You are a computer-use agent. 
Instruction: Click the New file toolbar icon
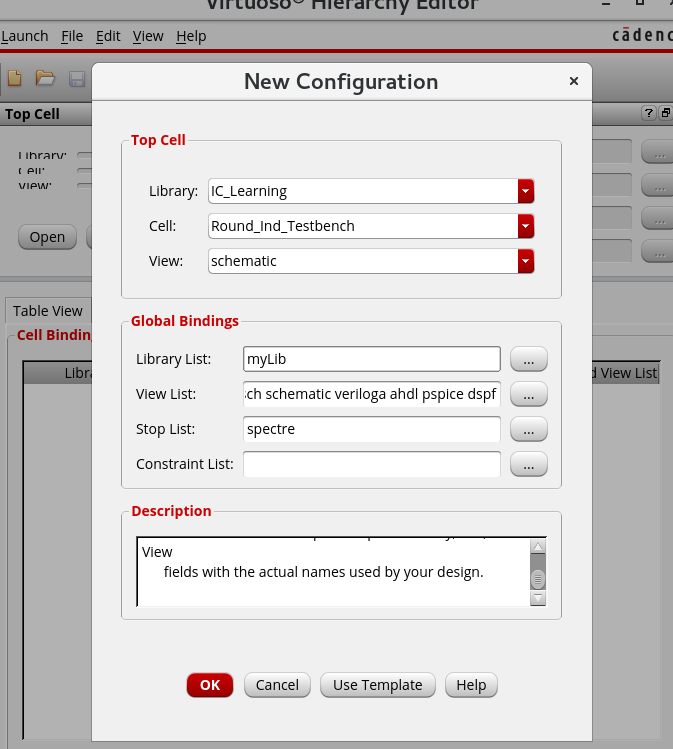coord(14,78)
